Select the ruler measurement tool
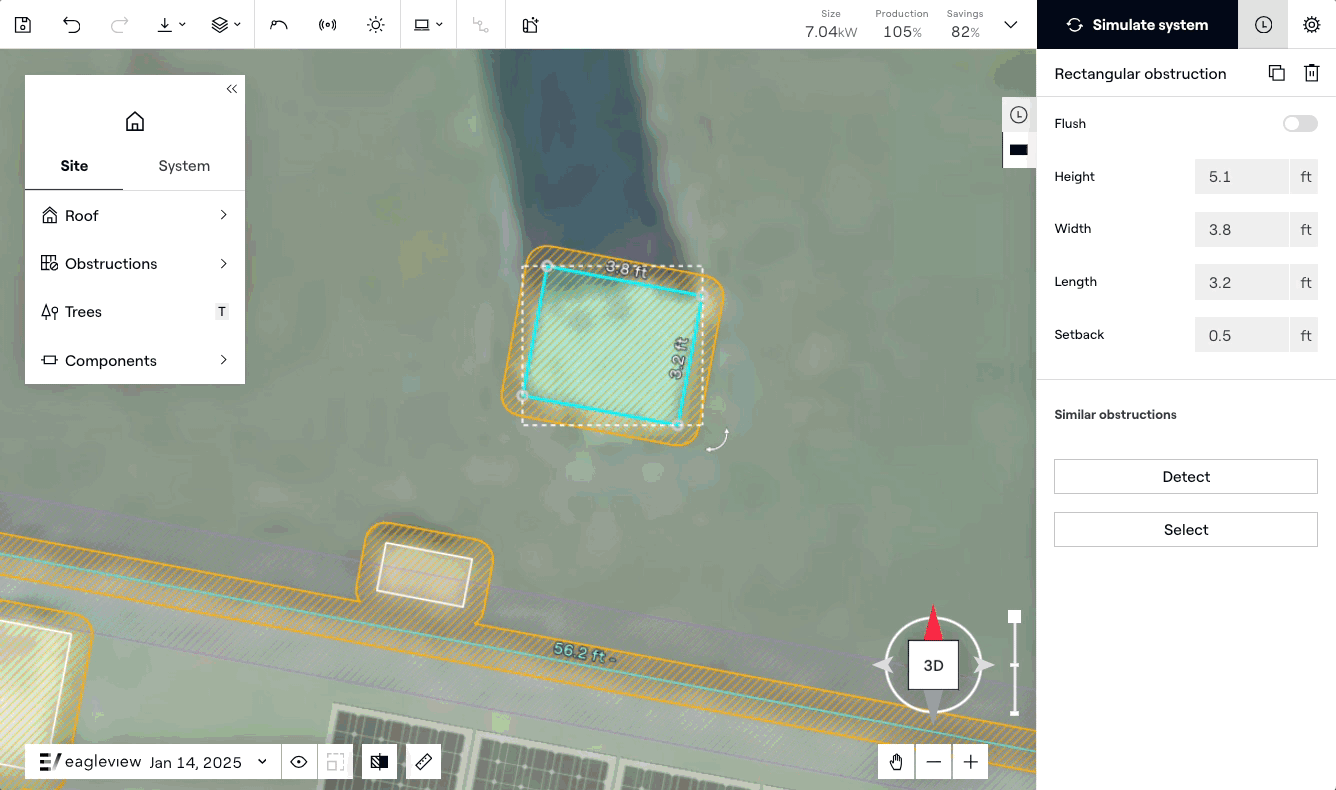Viewport: 1336px width, 790px height. click(423, 762)
